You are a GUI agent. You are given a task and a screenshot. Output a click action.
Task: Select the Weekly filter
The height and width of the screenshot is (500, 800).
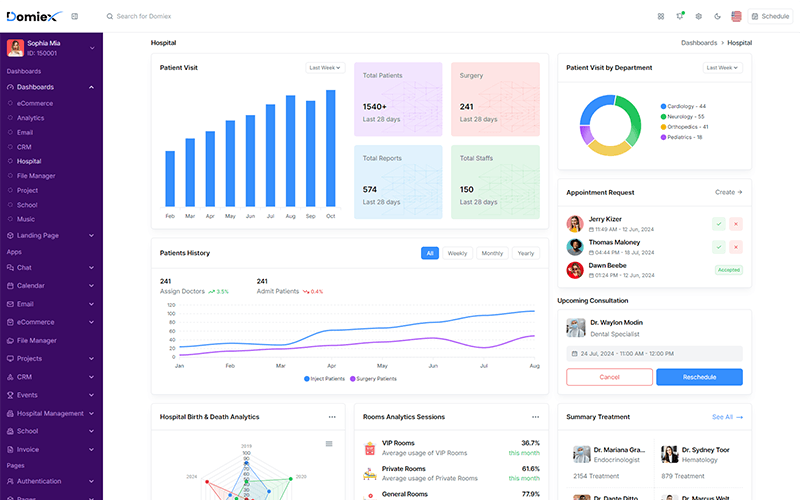tap(457, 253)
